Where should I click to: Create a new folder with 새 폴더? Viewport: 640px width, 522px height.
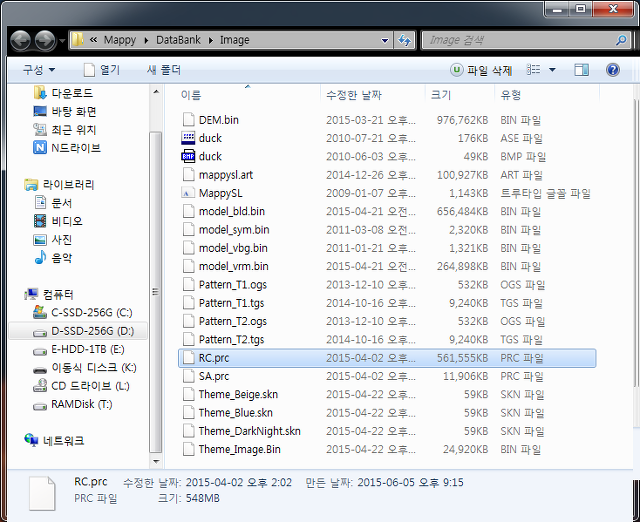point(164,70)
